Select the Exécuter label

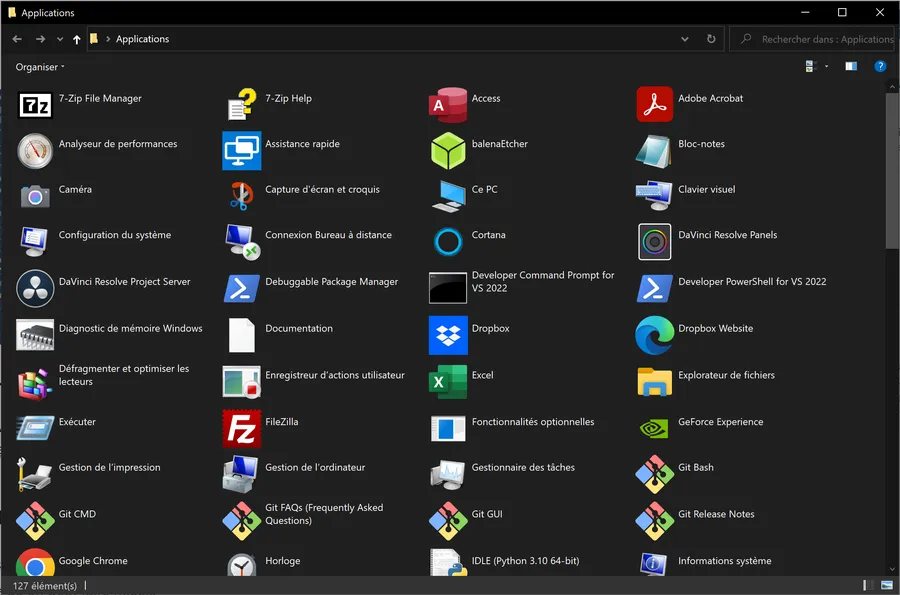pyautogui.click(x=77, y=422)
